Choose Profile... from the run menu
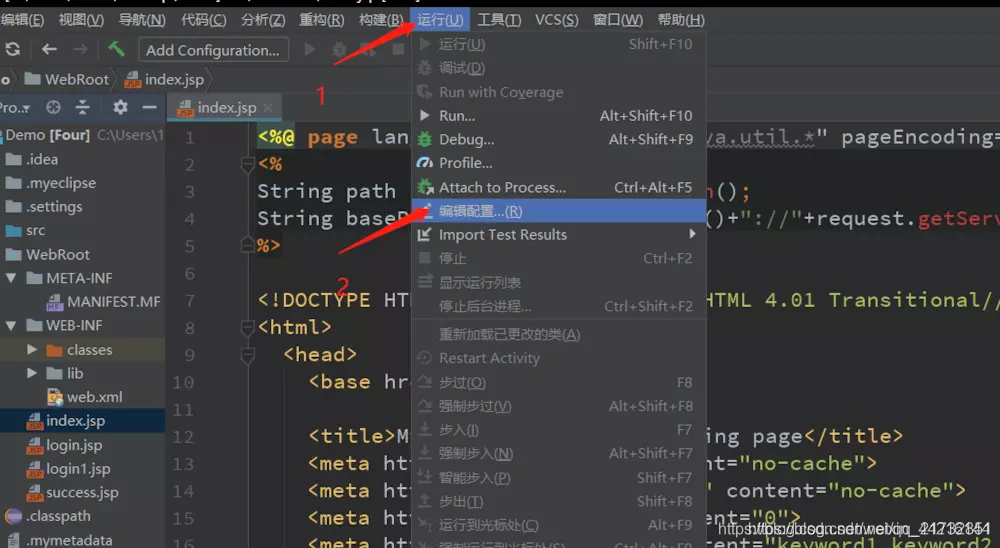Image resolution: width=1000 pixels, height=548 pixels. click(559, 163)
